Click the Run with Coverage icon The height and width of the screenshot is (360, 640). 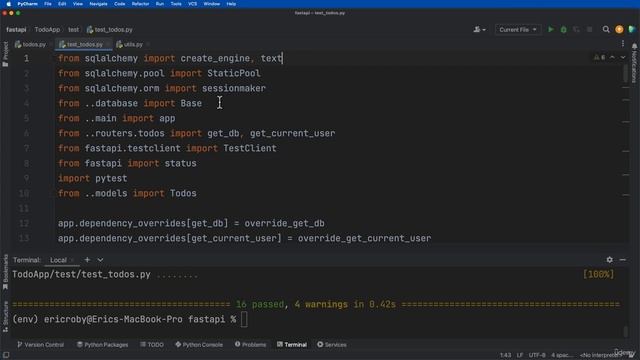coord(576,29)
